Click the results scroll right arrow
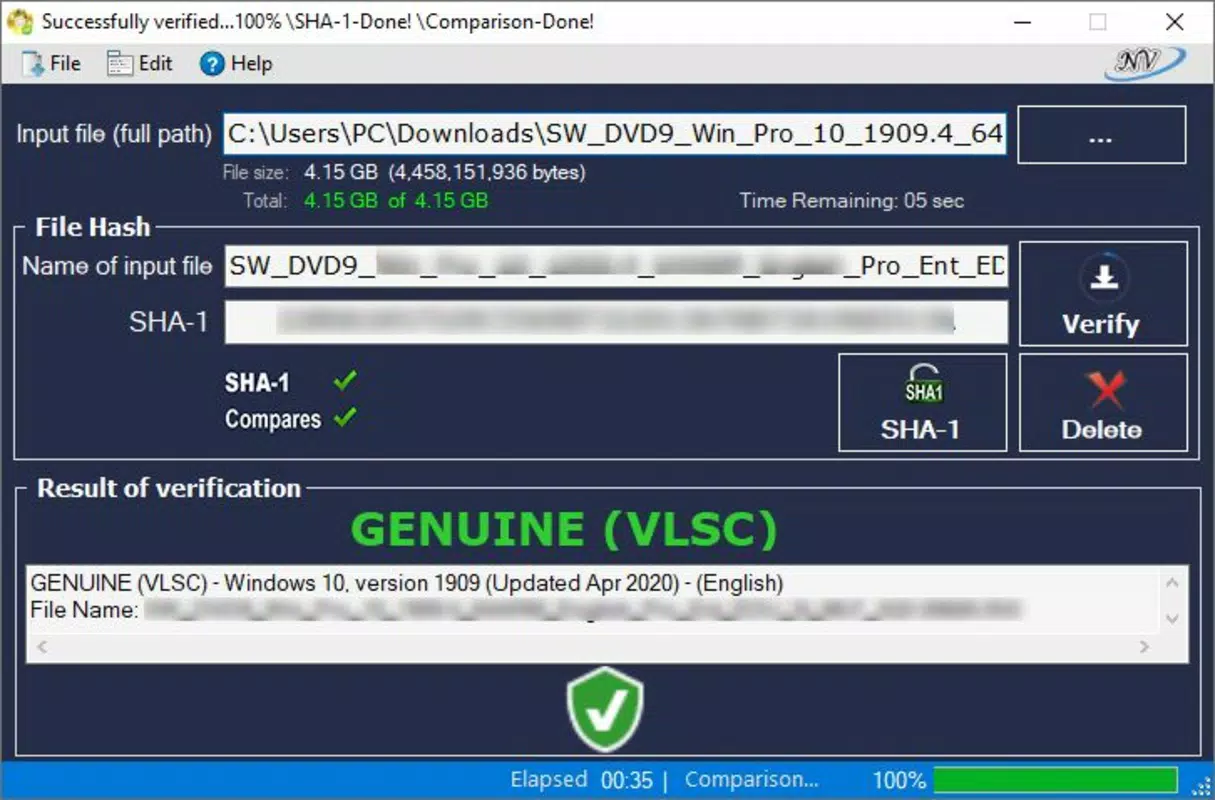The image size is (1215, 800). [x=1145, y=648]
